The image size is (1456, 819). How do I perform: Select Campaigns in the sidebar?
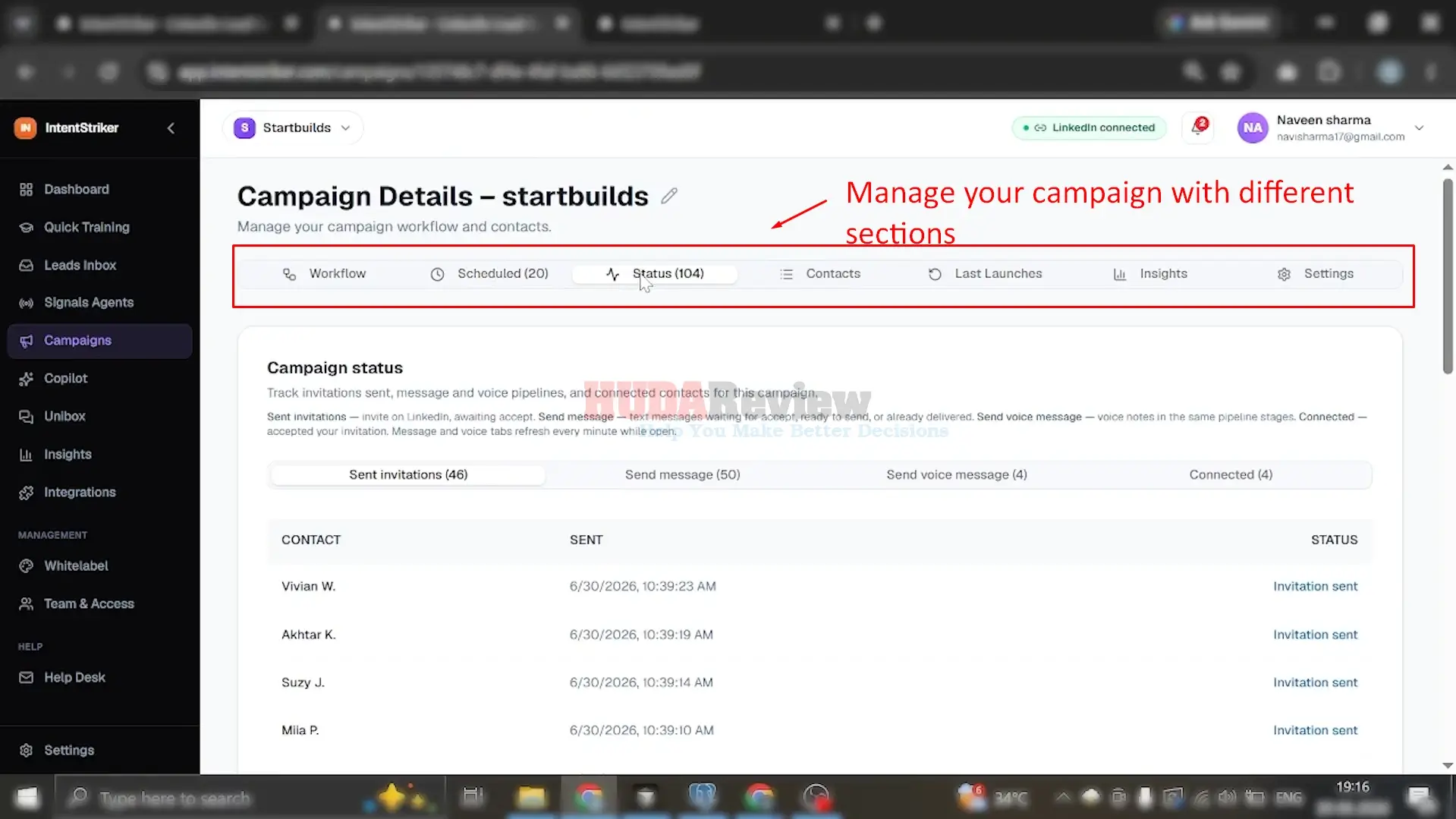[99, 341]
